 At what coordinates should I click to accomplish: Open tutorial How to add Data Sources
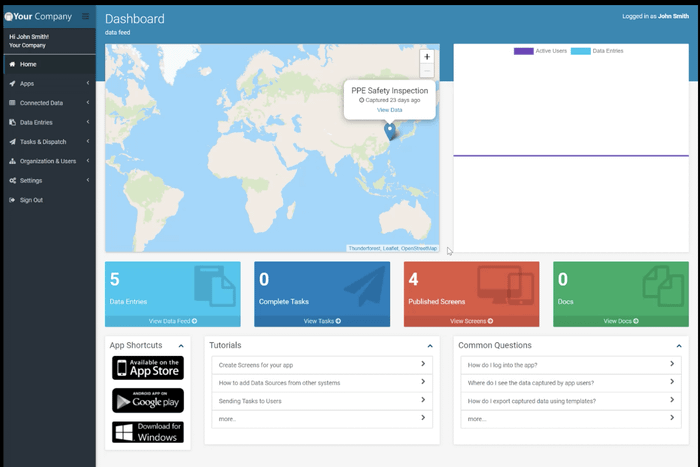[322, 383]
